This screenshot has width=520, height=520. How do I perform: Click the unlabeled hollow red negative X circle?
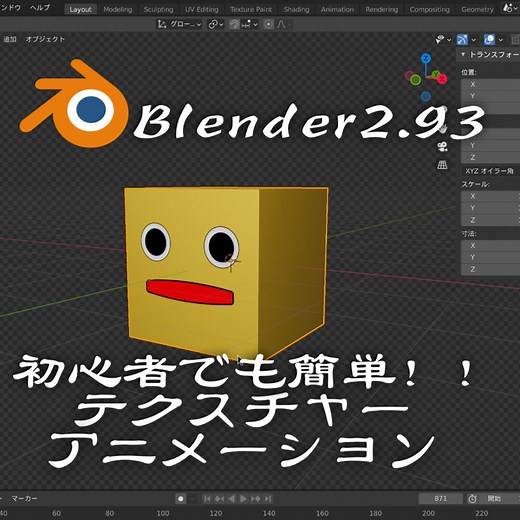click(409, 76)
